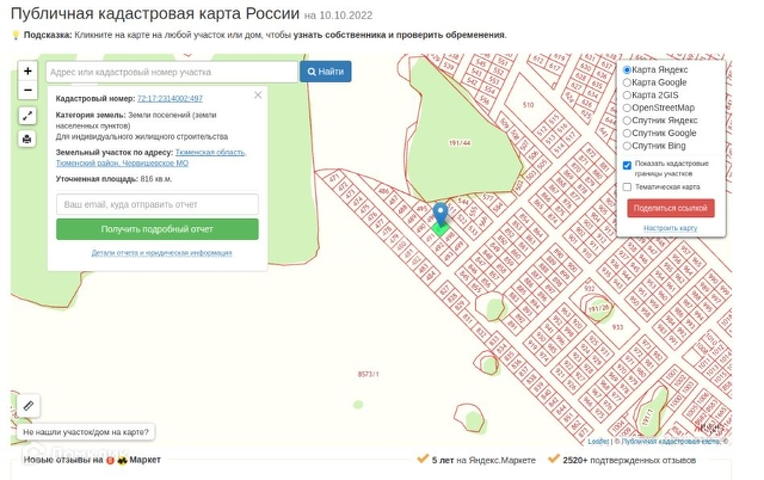
Task: Select Карта 2GIS radio option
Action: click(x=627, y=96)
